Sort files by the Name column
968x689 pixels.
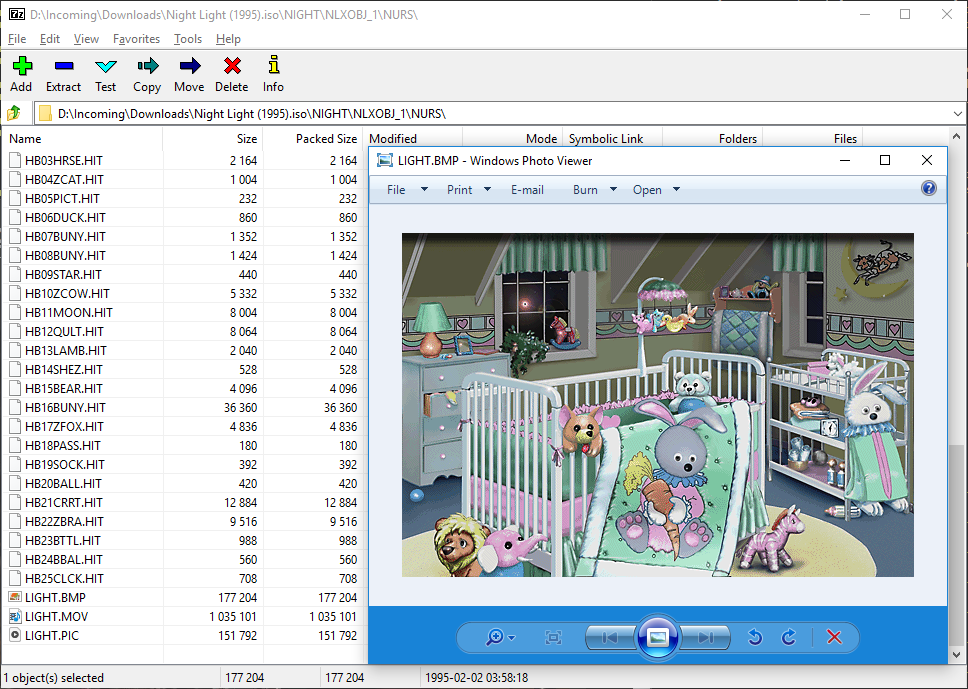click(83, 139)
